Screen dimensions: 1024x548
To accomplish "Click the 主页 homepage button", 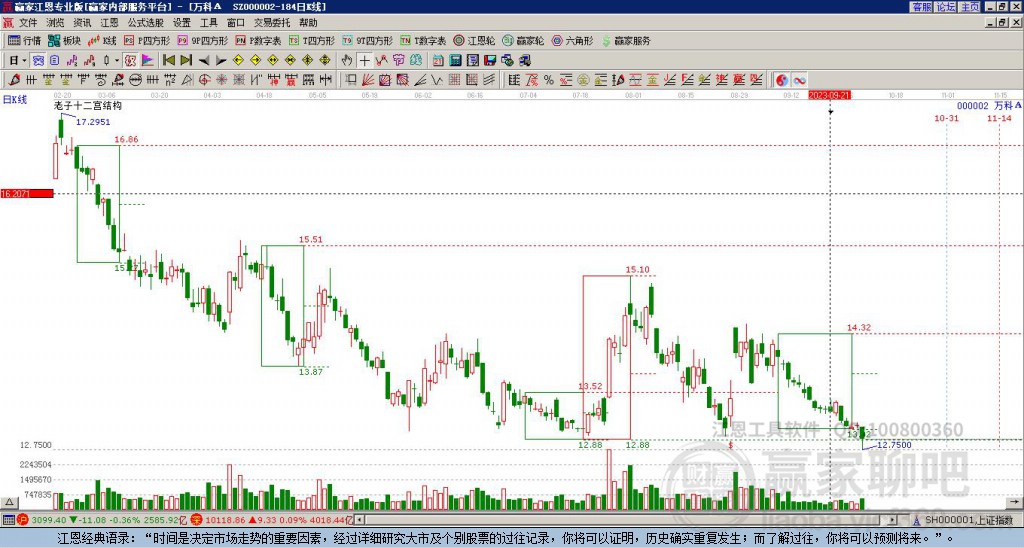I will (x=970, y=7).
